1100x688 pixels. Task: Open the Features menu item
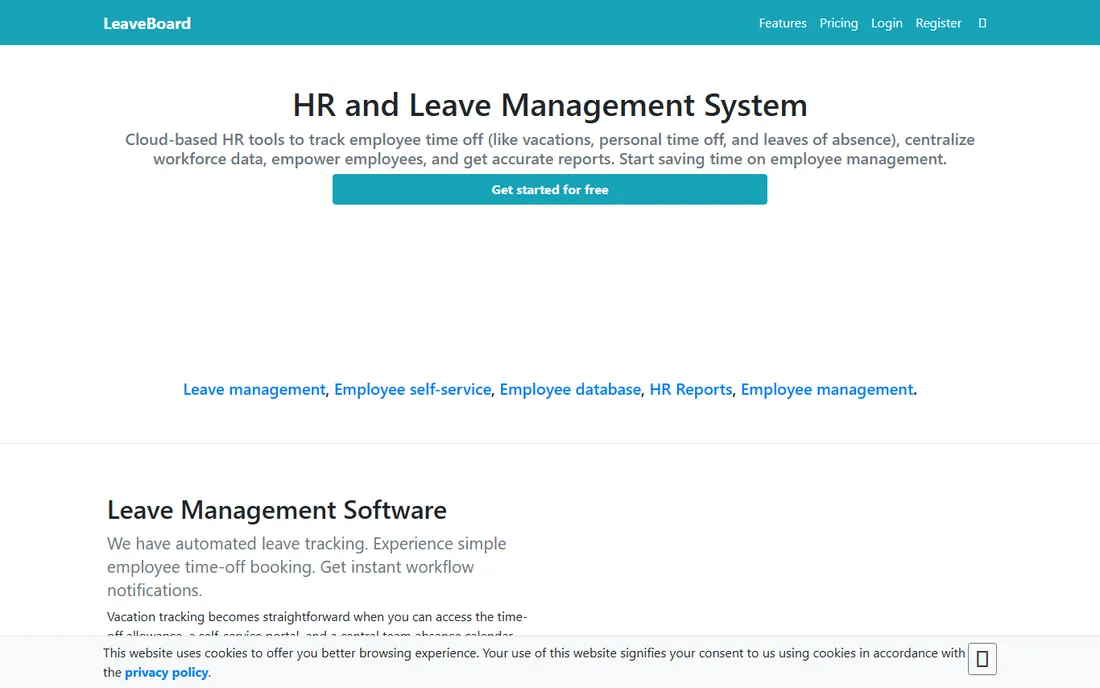click(782, 23)
